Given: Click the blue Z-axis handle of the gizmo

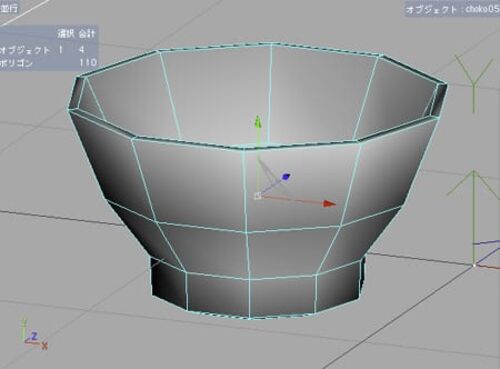Looking at the screenshot, I should click(x=286, y=176).
